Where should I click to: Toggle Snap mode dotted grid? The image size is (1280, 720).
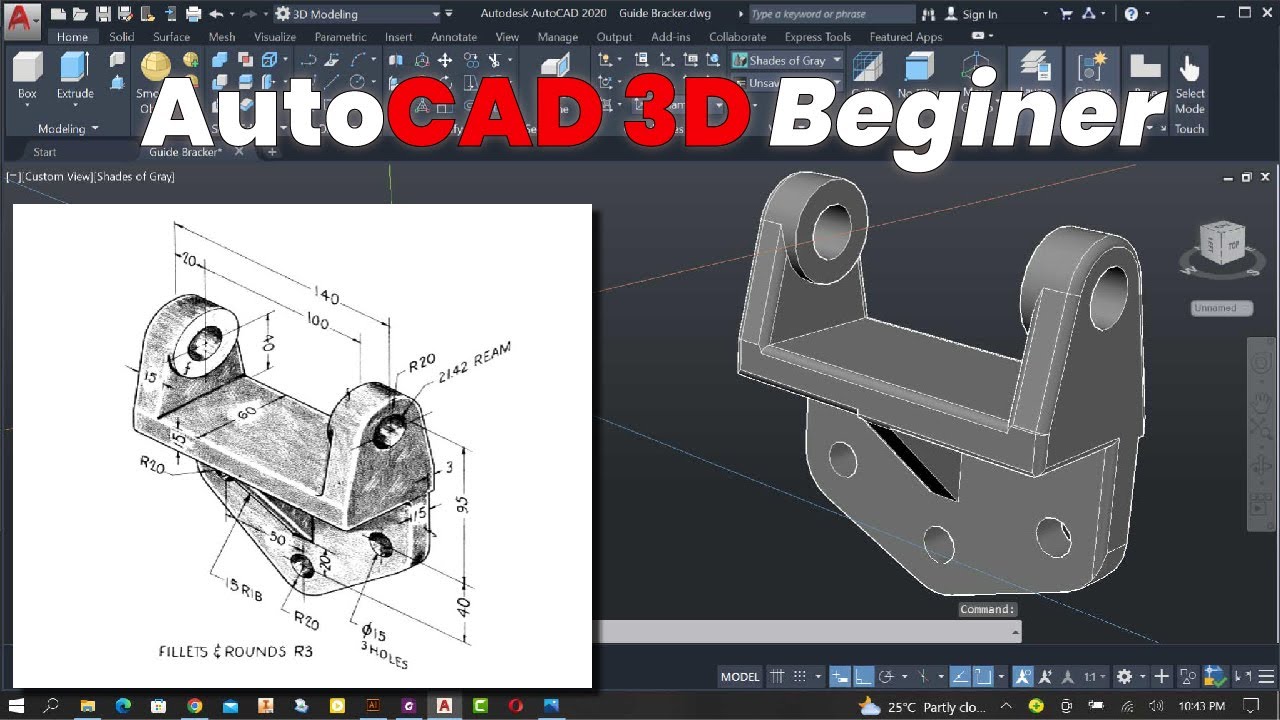(x=799, y=677)
